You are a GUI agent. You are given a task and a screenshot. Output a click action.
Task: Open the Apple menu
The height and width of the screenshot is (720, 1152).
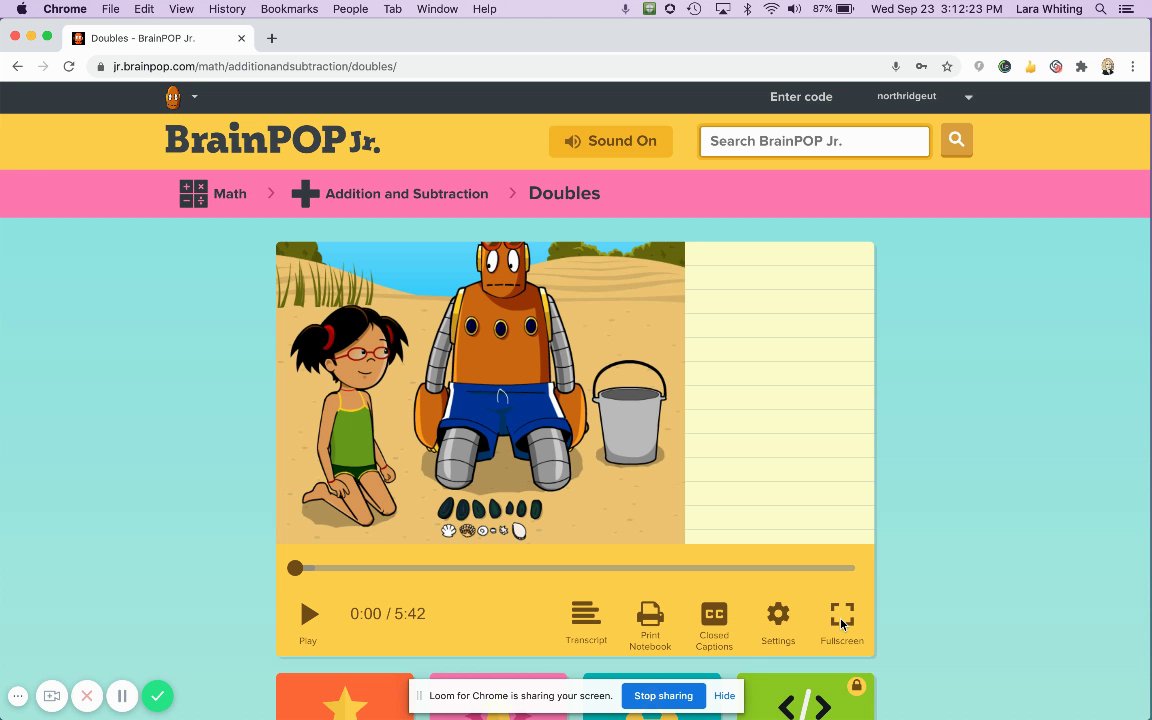pyautogui.click(x=21, y=9)
